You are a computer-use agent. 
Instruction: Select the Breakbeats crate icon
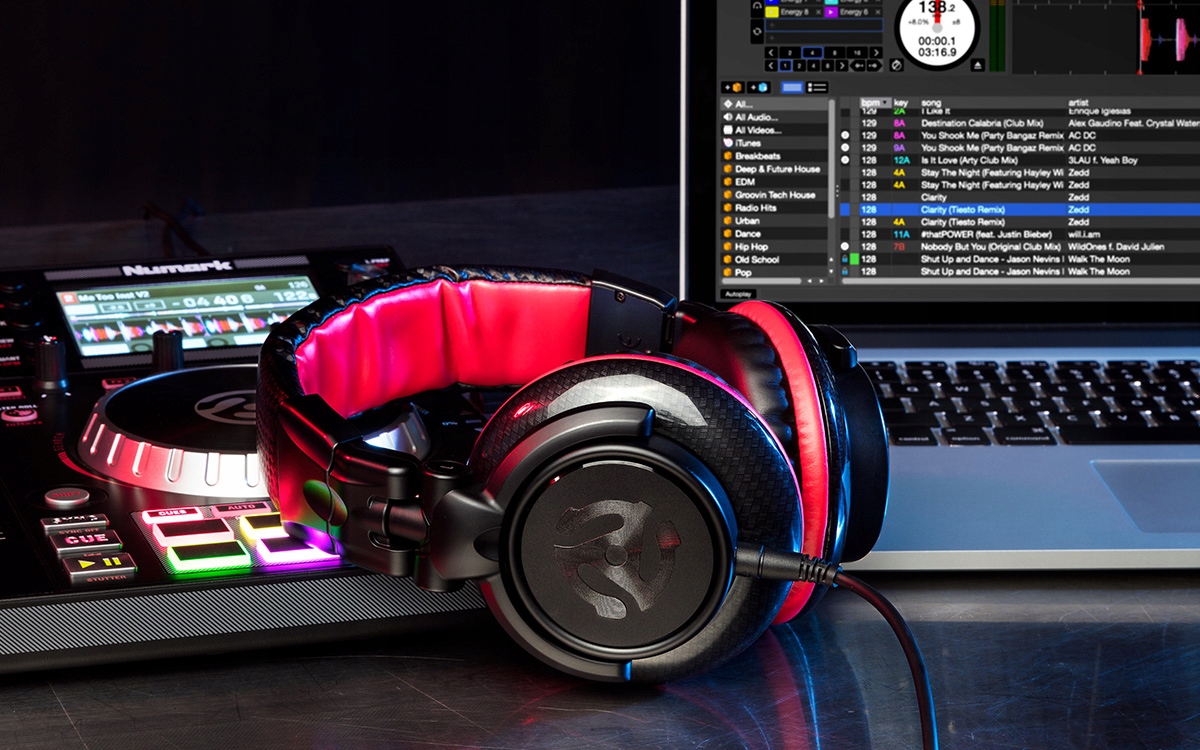[x=727, y=156]
